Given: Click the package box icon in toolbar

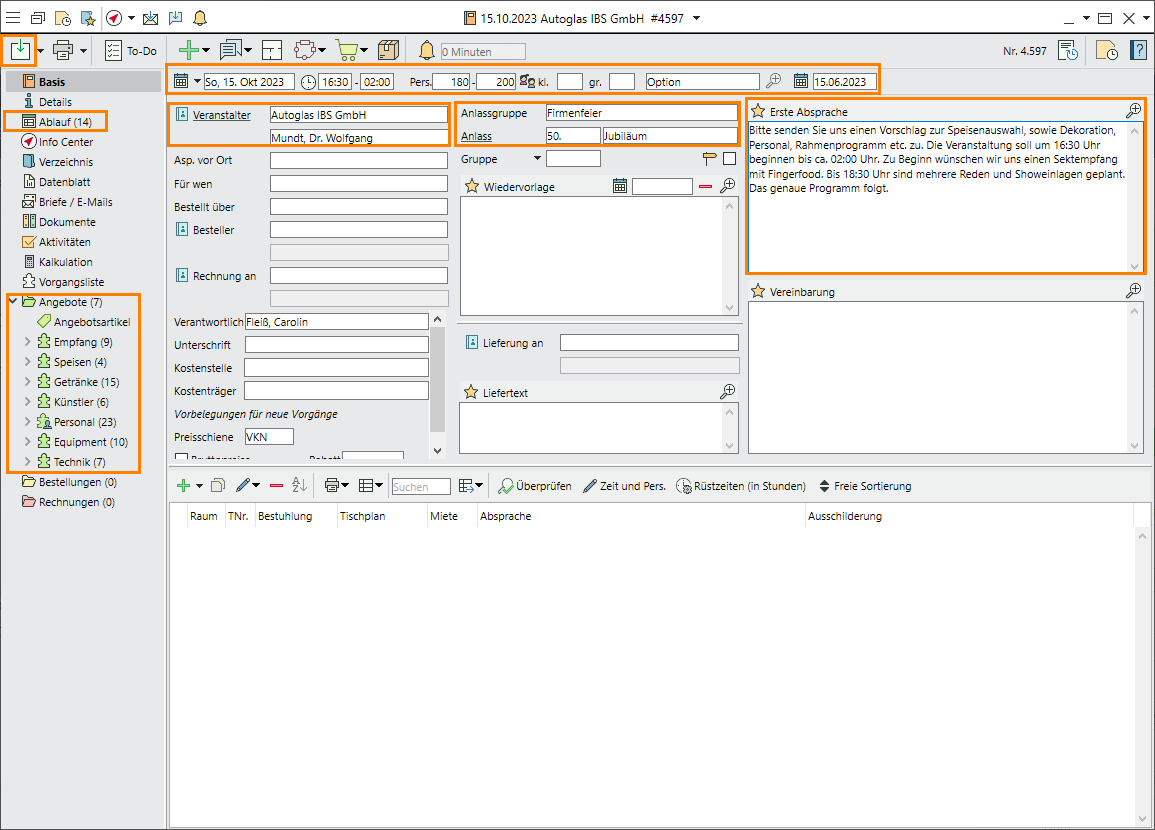Looking at the screenshot, I should click(388, 50).
